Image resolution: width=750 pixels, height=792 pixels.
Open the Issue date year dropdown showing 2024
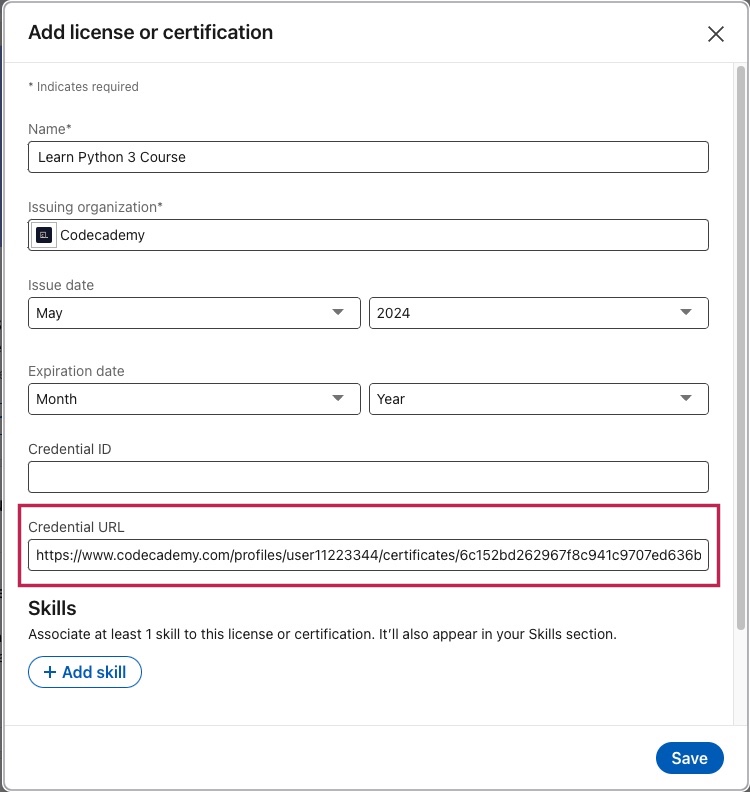[539, 313]
